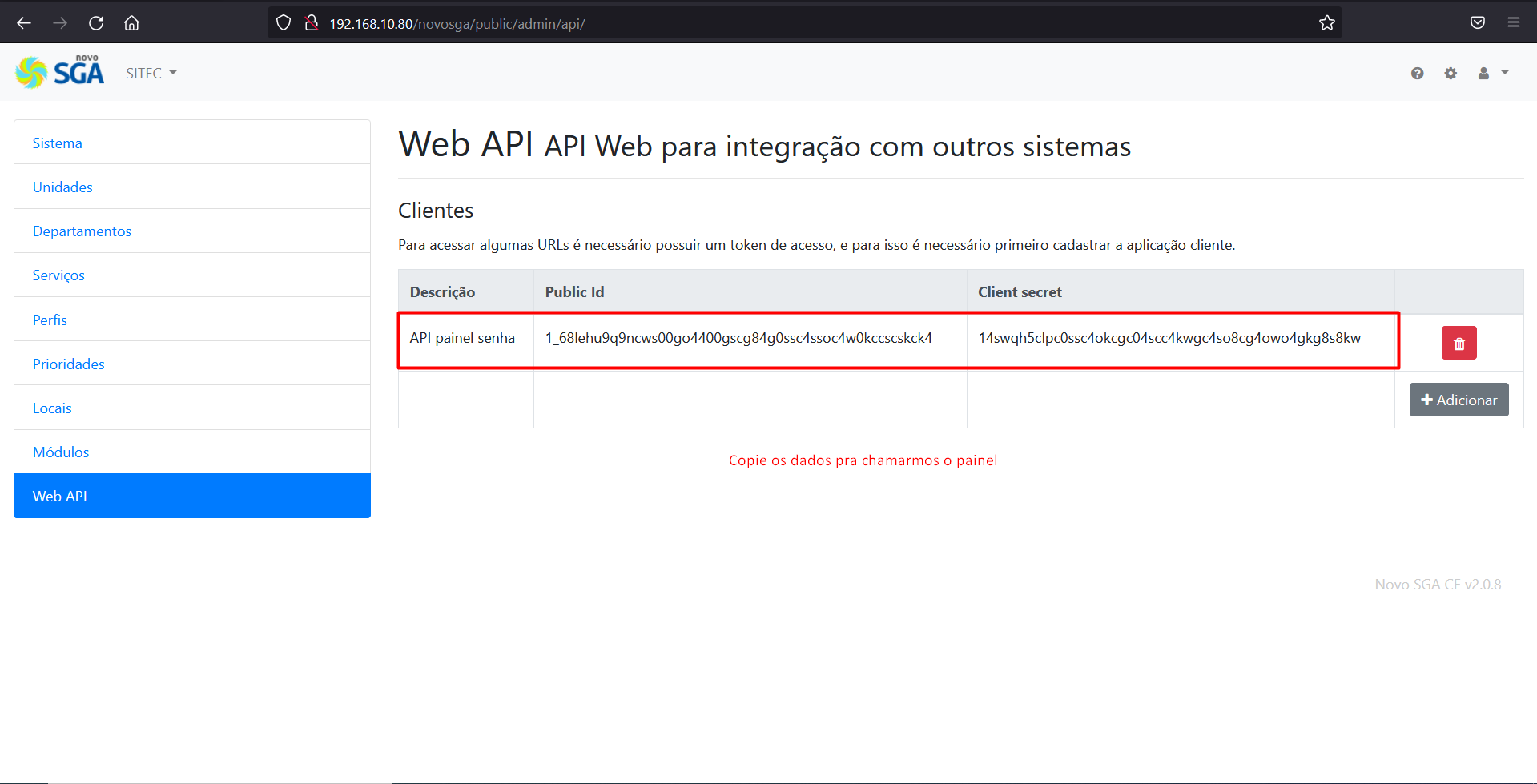This screenshot has height=784, width=1537.
Task: Bookmark this page with star icon
Action: tap(1326, 23)
